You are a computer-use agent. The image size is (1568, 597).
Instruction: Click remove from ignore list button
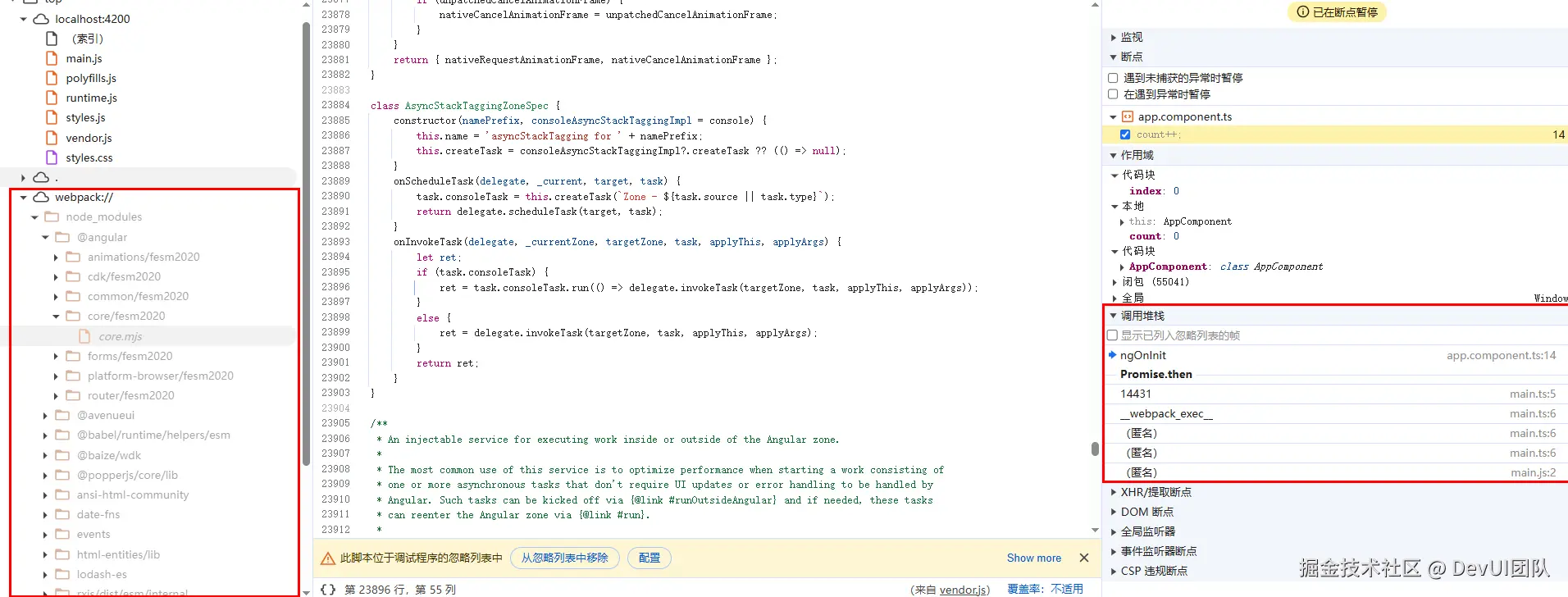coord(564,558)
